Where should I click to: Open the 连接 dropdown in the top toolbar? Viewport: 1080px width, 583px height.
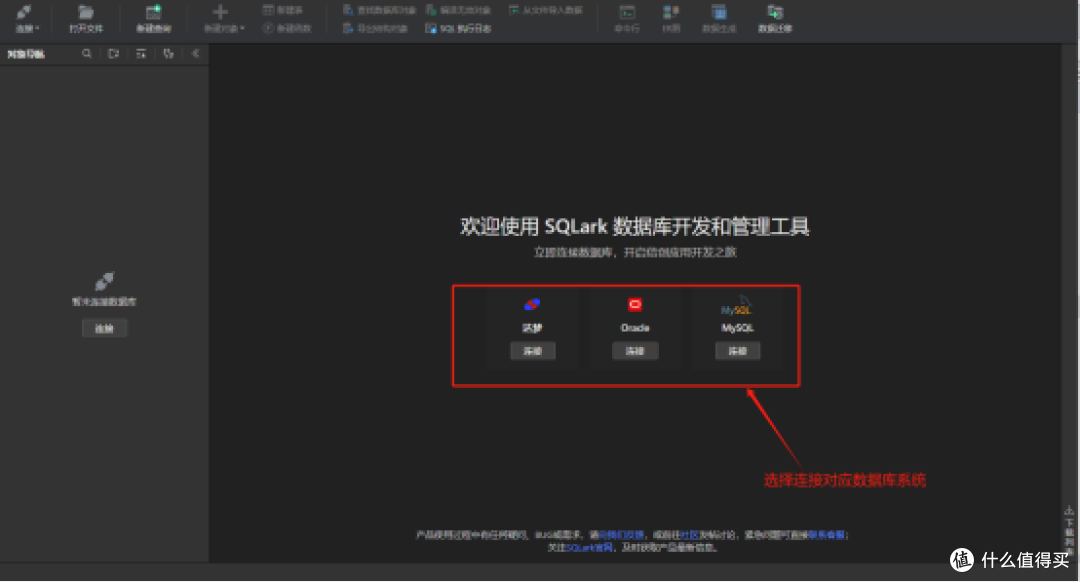click(27, 19)
